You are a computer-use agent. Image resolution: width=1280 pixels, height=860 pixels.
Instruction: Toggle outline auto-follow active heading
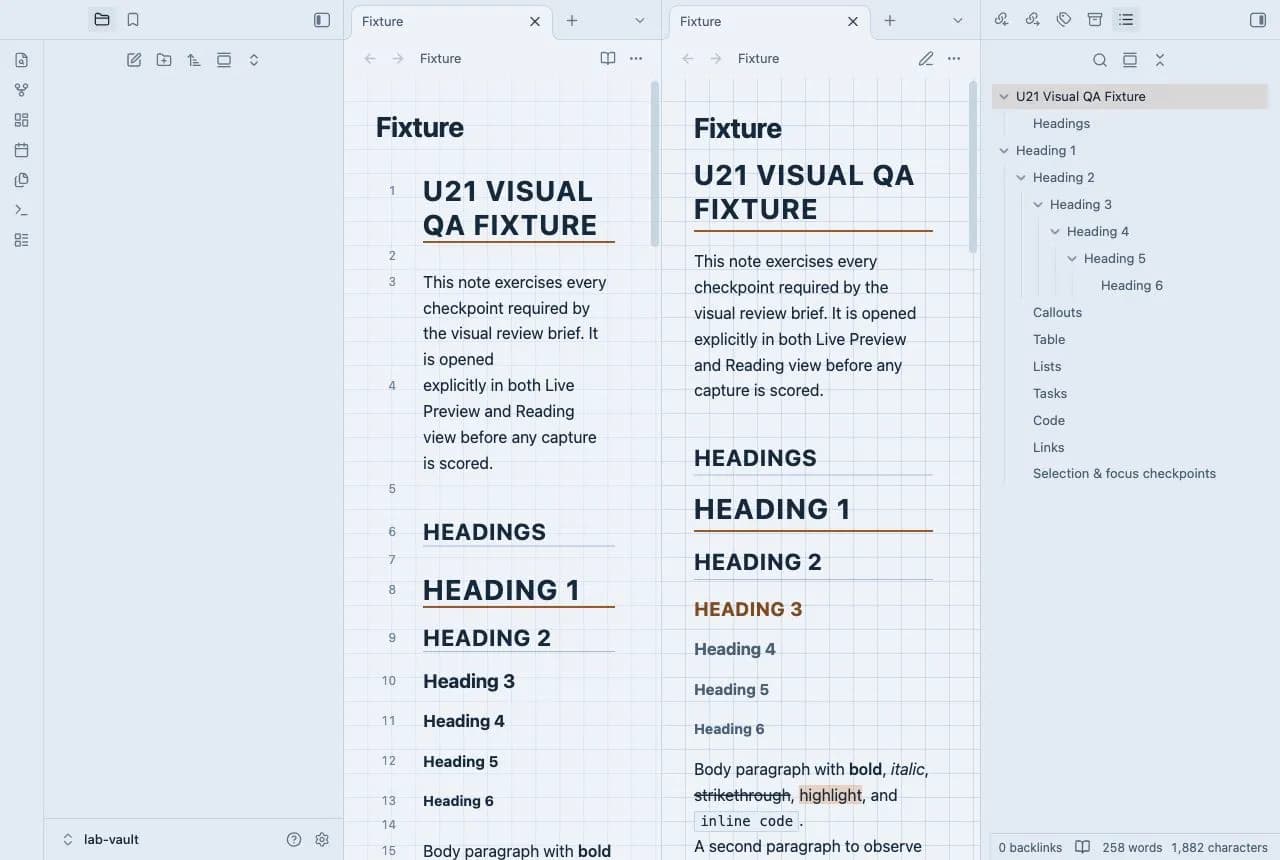tap(1130, 60)
